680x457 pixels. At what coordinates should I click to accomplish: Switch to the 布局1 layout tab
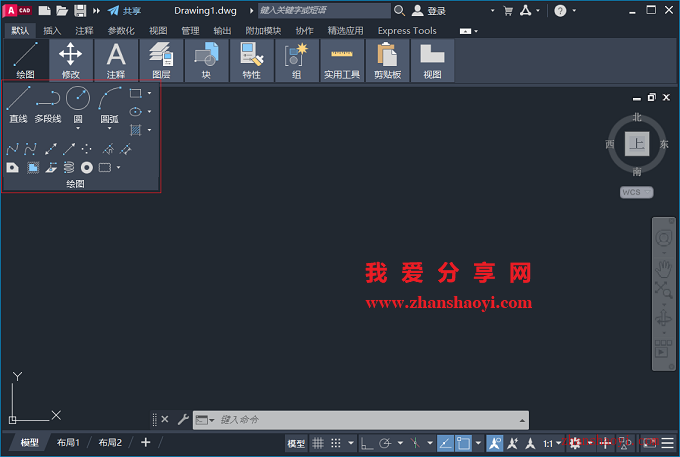point(69,443)
